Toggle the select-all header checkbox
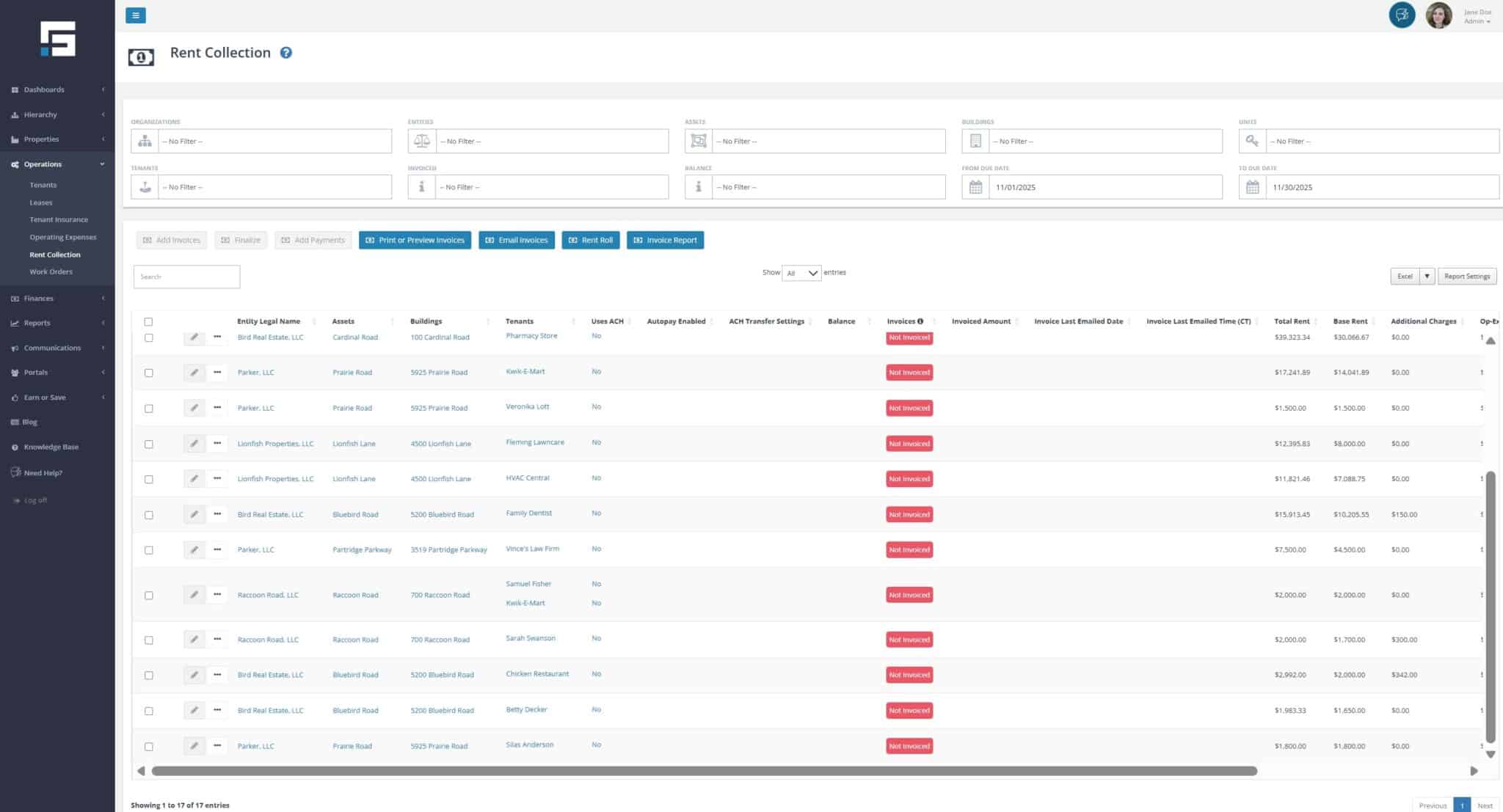The width and height of the screenshot is (1503, 812). click(x=148, y=321)
